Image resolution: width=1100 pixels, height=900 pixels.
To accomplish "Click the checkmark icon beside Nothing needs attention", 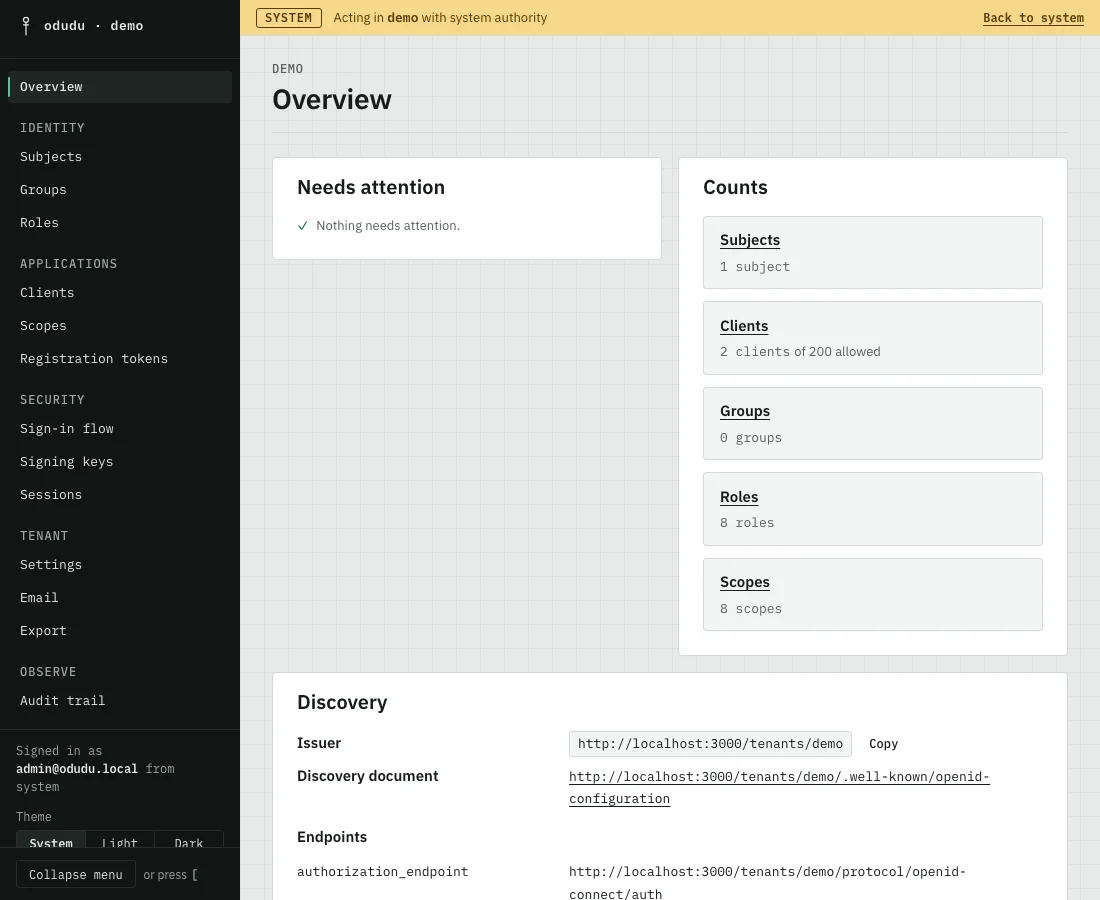I will pyautogui.click(x=302, y=226).
